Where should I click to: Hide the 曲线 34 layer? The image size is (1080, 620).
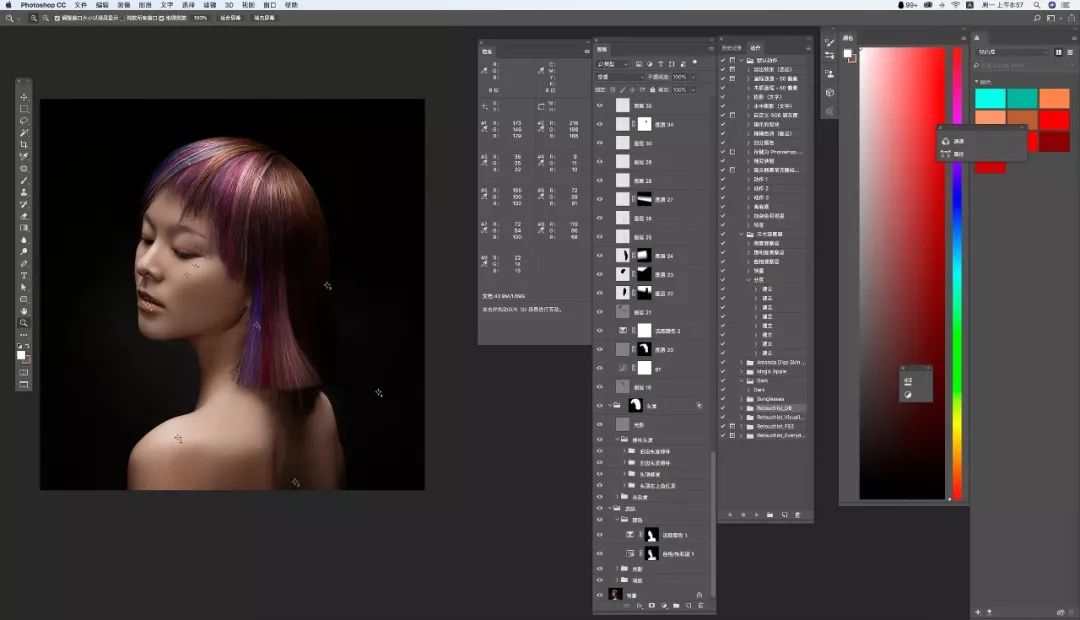tap(599, 124)
